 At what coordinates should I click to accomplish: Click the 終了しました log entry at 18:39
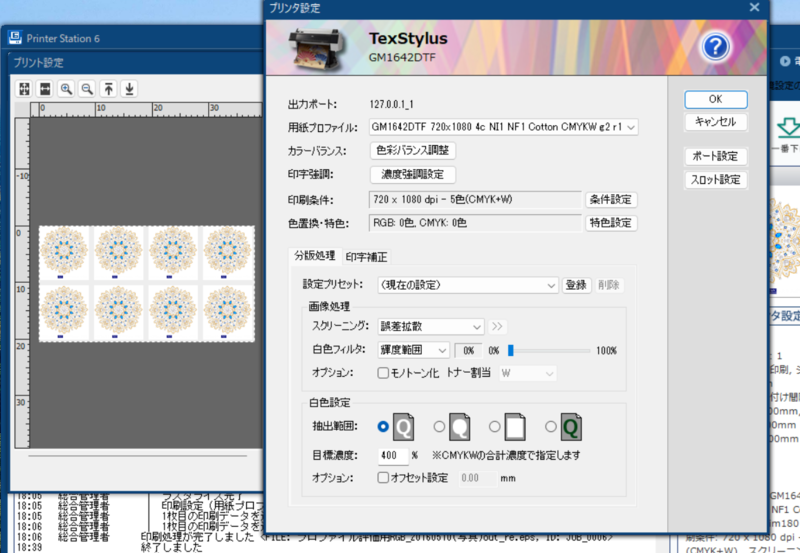pos(171,547)
